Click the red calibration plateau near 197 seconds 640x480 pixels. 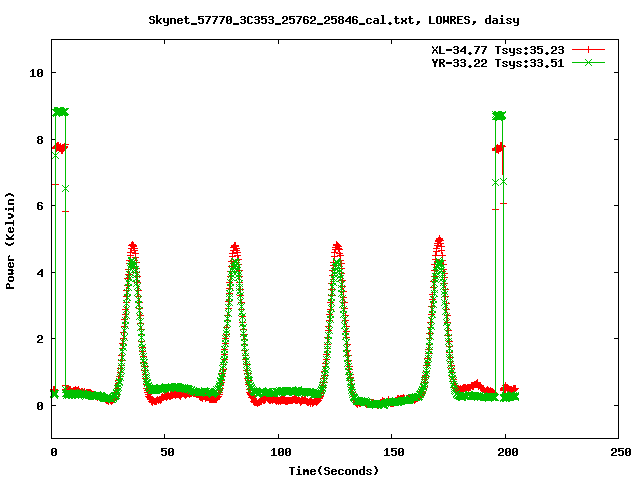pyautogui.click(x=499, y=148)
